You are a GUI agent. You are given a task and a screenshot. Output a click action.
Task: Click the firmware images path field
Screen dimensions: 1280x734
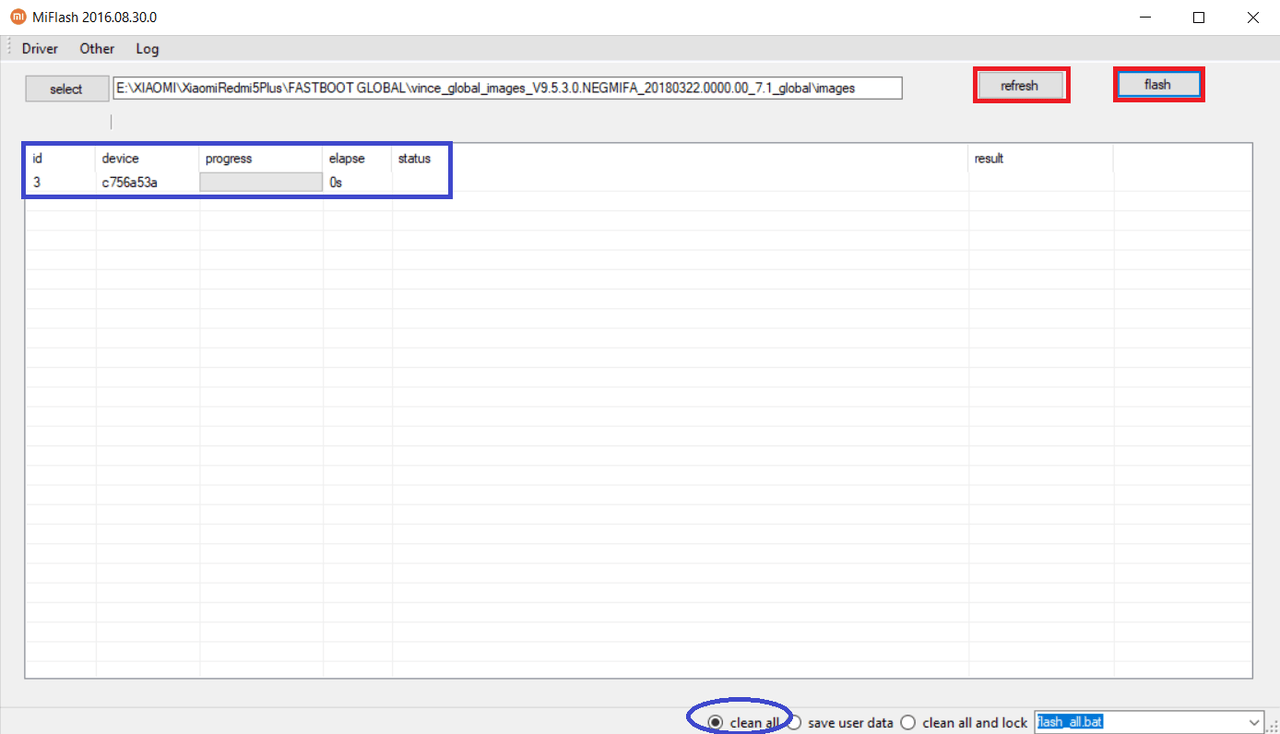508,88
